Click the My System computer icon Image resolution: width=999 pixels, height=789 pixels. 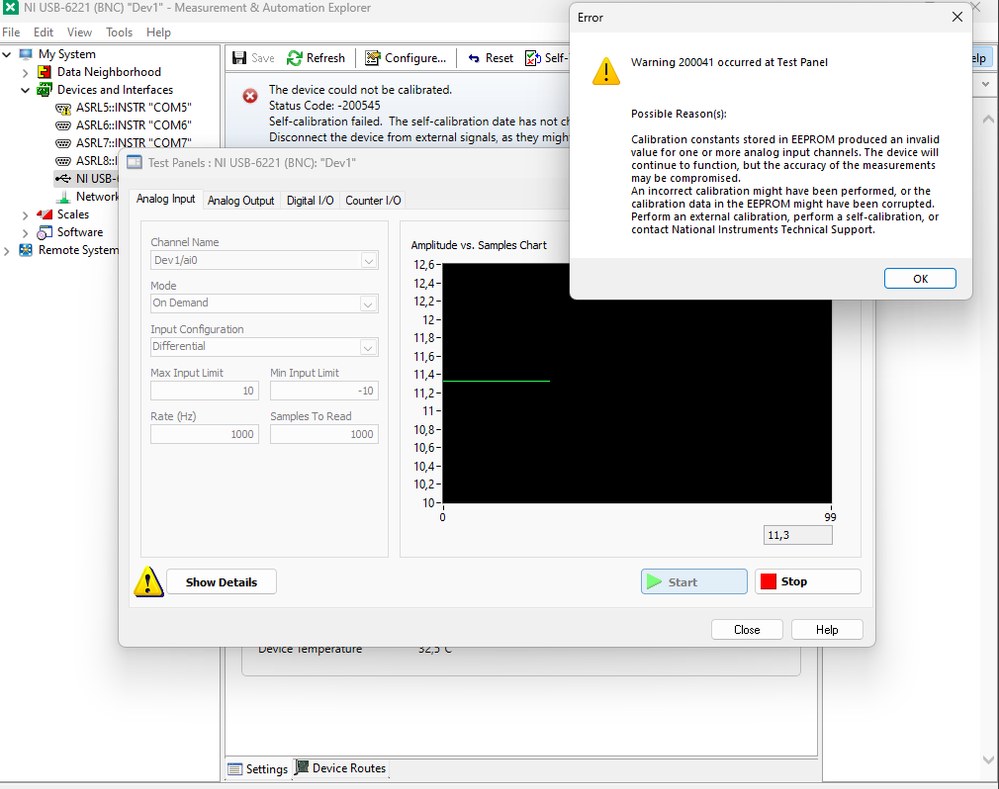(26, 54)
